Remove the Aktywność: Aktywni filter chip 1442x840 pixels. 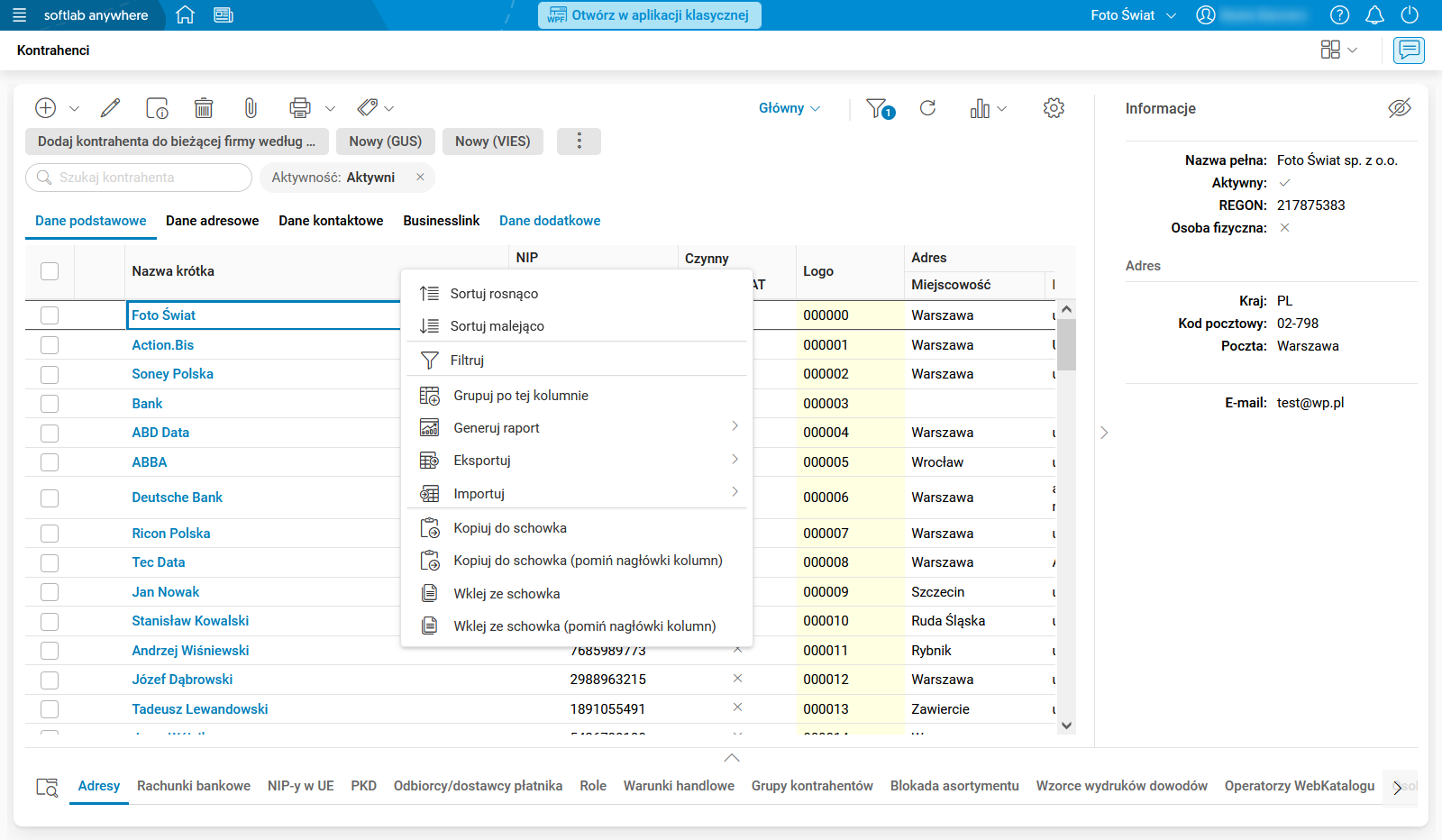[x=420, y=178]
